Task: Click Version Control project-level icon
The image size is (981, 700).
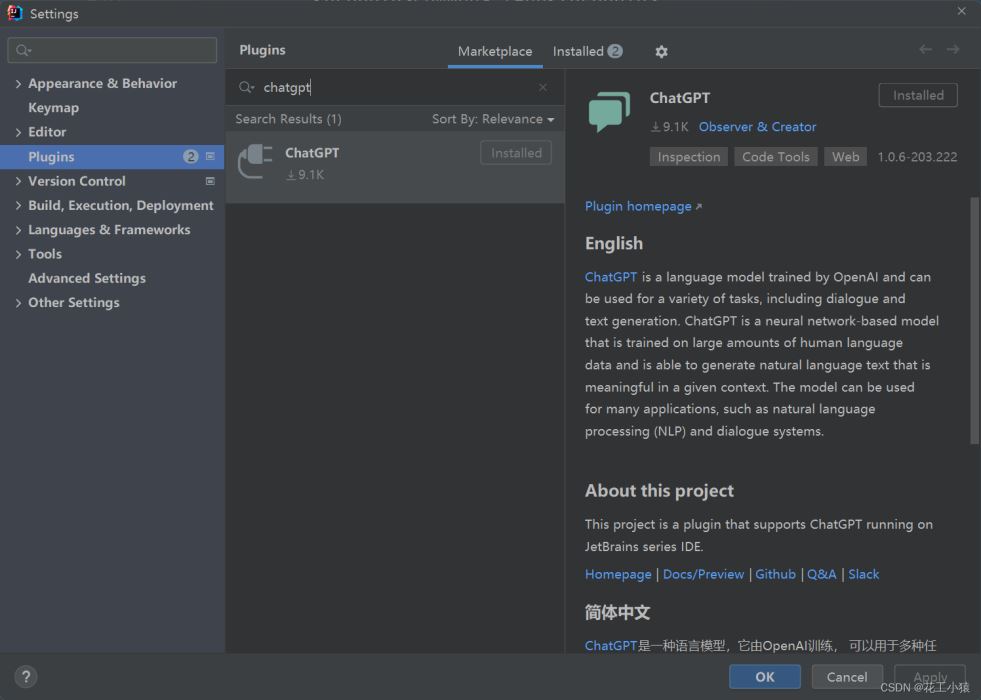Action: tap(210, 181)
